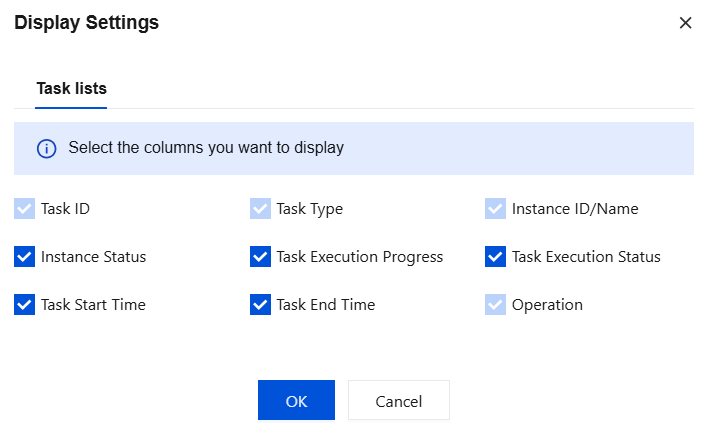Click the 'Task End Time' label text
This screenshot has height=429, width=710.
click(x=326, y=304)
